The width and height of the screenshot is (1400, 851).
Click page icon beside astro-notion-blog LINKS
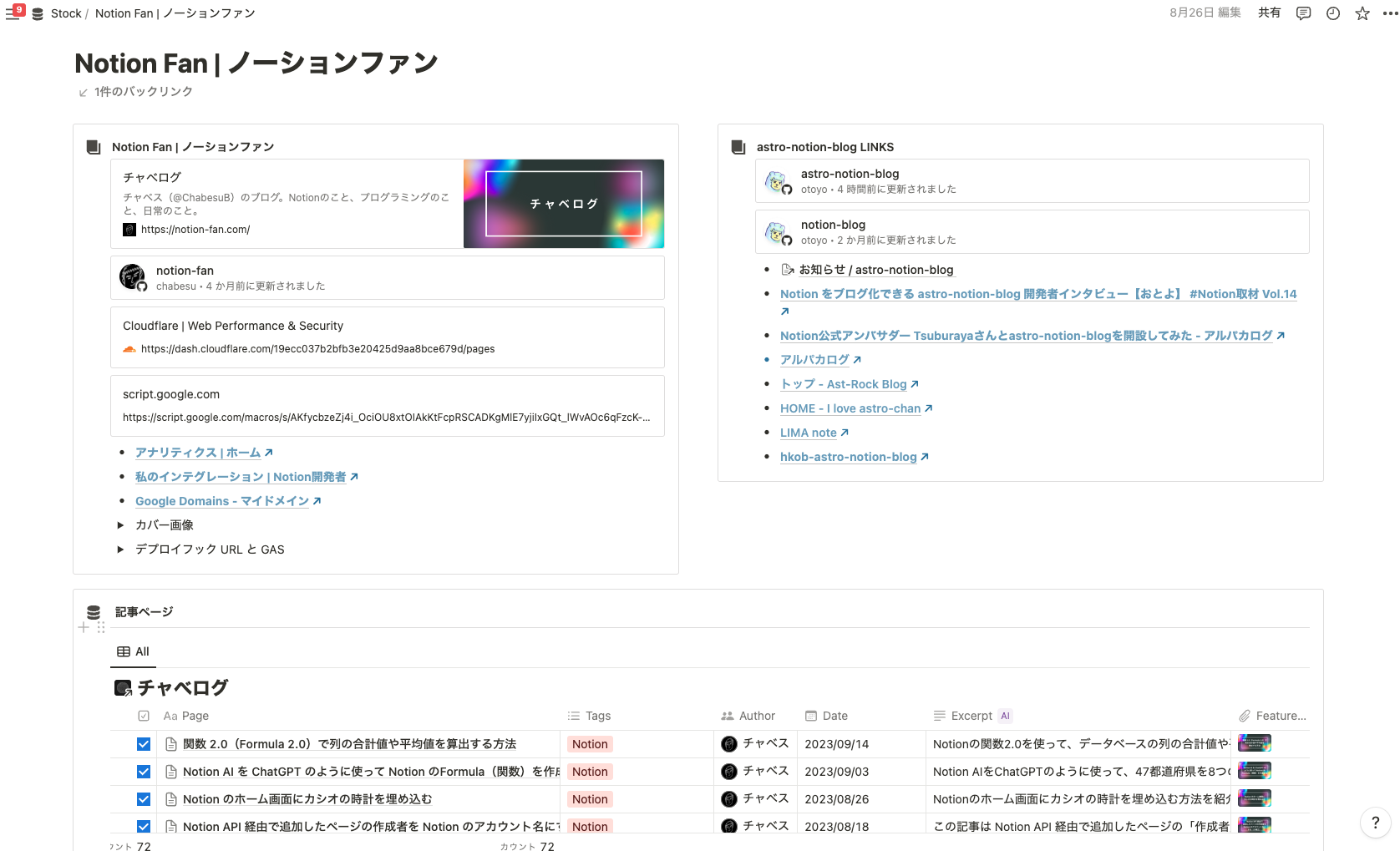pos(738,147)
